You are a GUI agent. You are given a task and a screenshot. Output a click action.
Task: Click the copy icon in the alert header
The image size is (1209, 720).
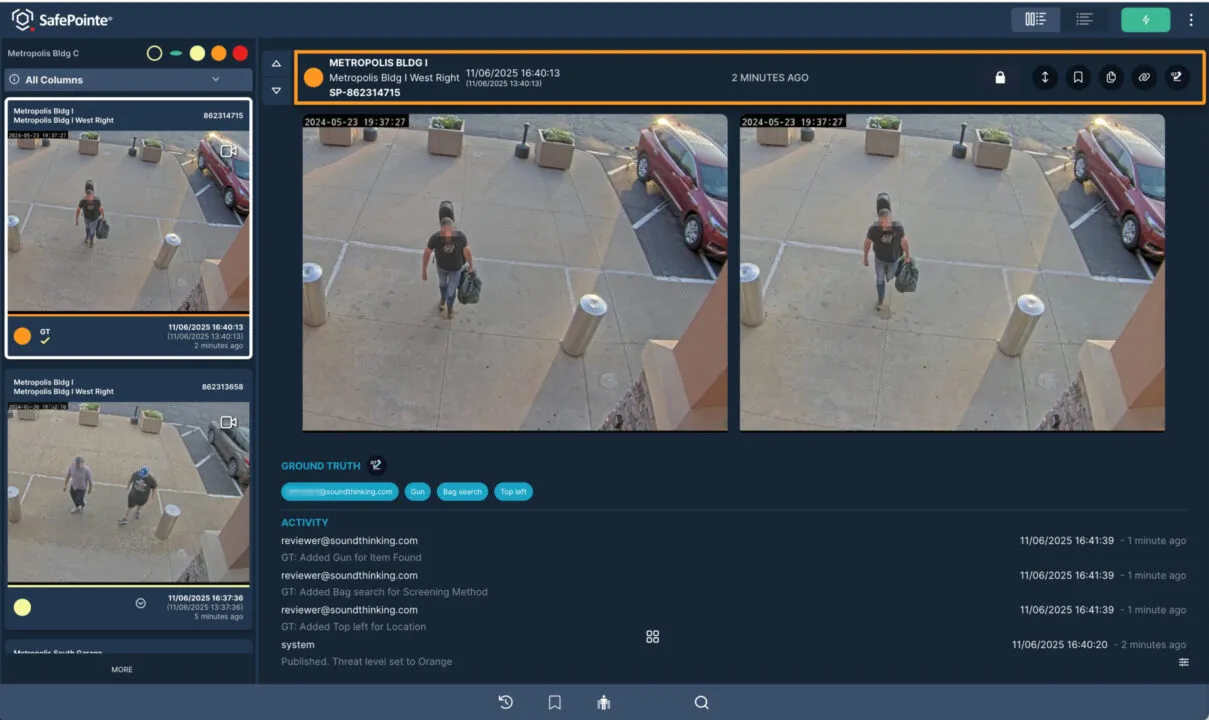click(x=1111, y=77)
